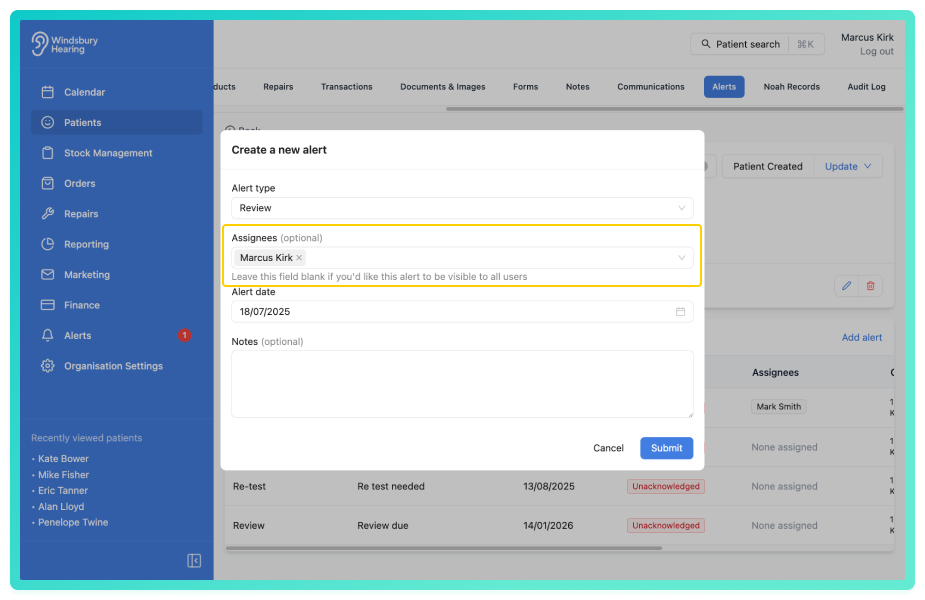Open Documents & Images tab
Screen dimensions: 925x600
point(442,87)
